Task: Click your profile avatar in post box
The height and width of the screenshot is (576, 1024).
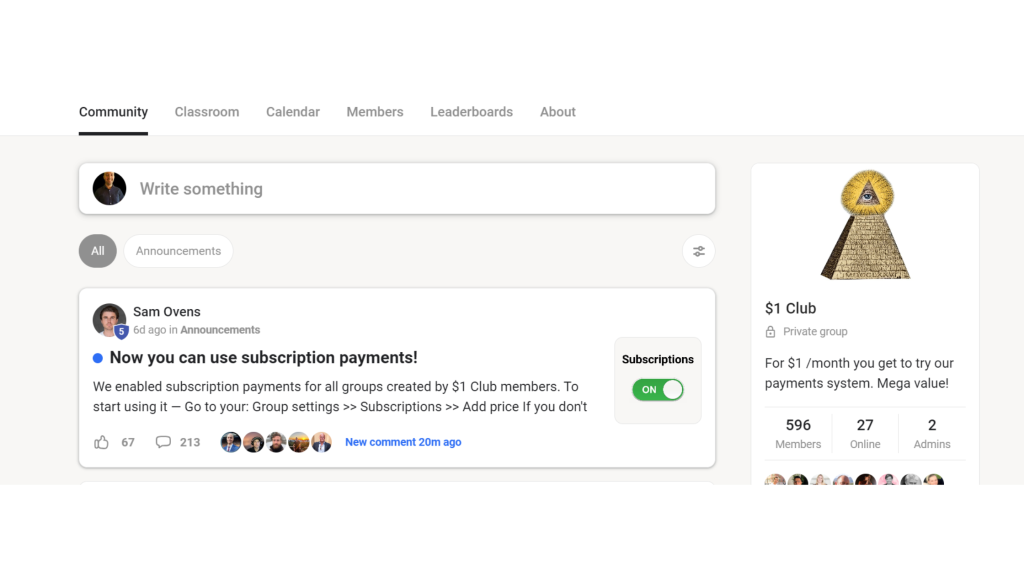Action: [109, 189]
